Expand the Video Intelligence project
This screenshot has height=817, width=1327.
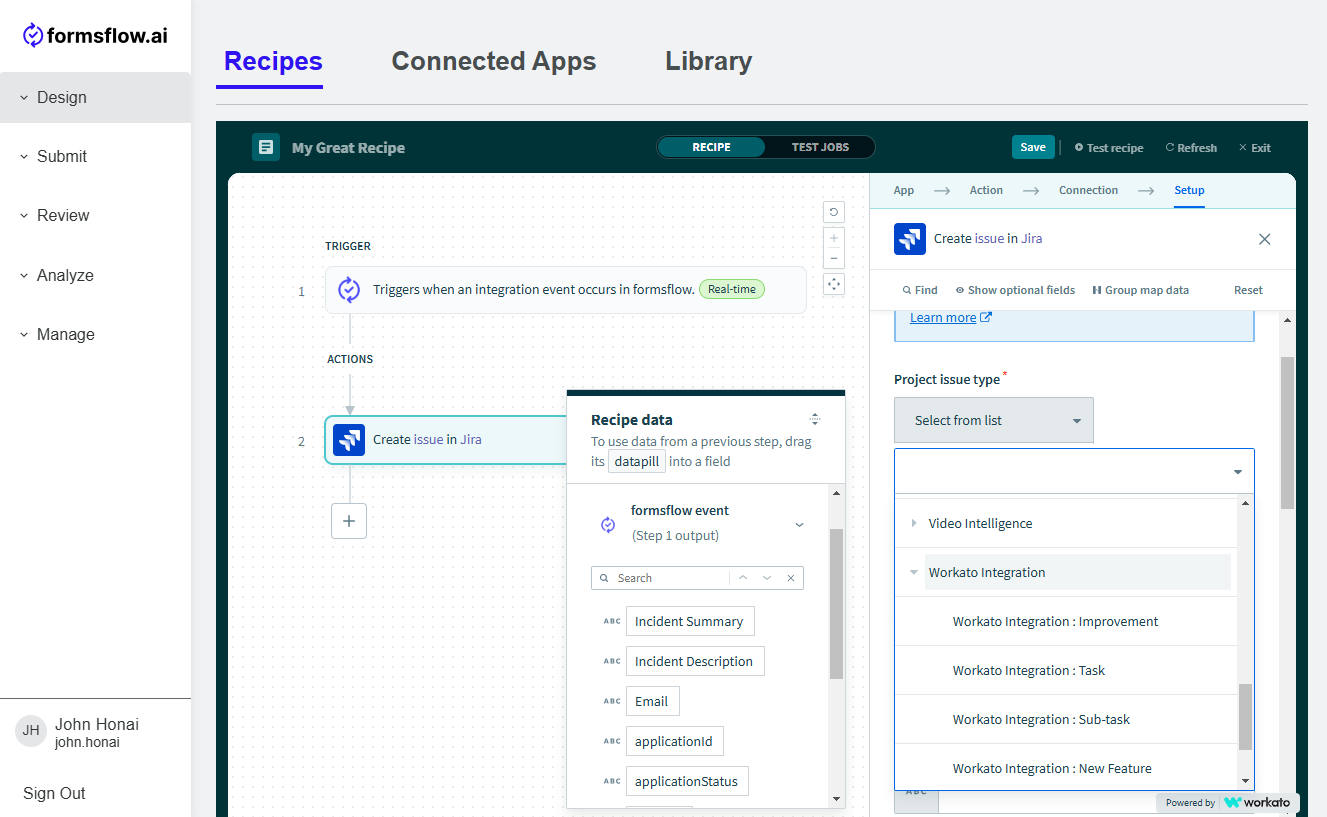coord(913,523)
